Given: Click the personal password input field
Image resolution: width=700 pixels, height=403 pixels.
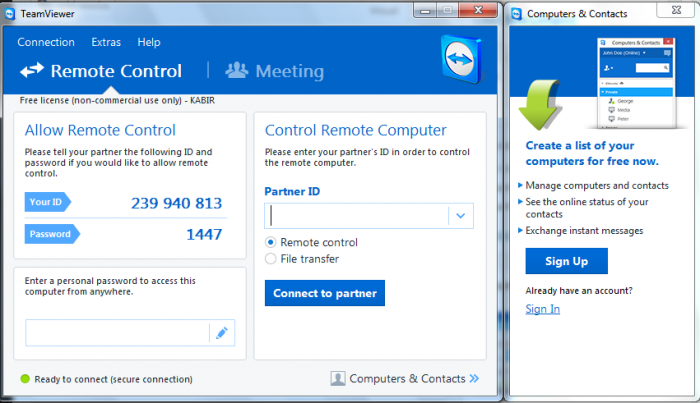Looking at the screenshot, I should pos(117,333).
